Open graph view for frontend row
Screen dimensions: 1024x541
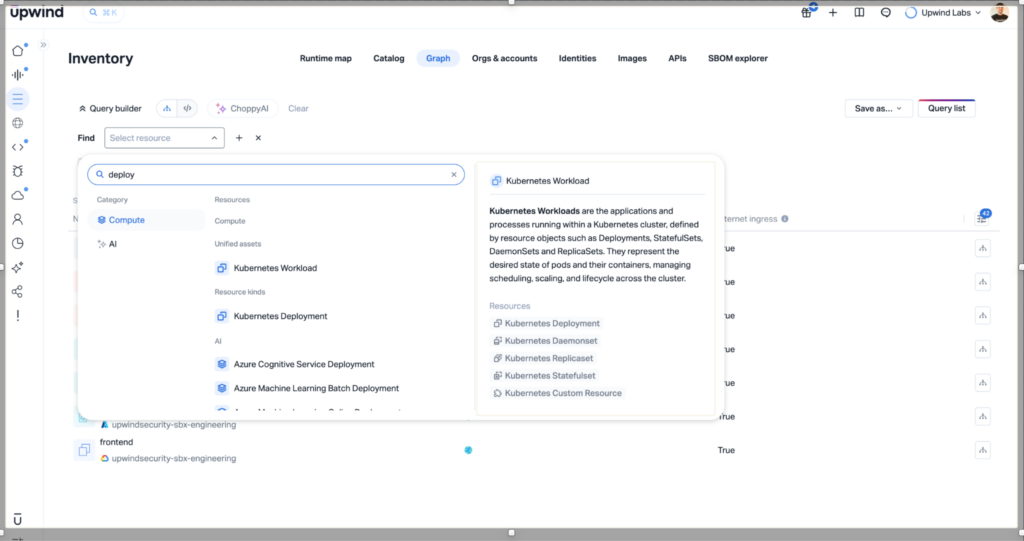983,450
